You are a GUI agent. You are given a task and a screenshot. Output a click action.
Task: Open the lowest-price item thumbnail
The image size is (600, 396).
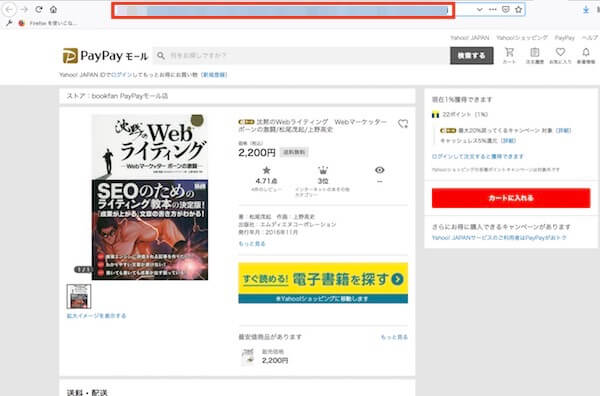[248, 357]
